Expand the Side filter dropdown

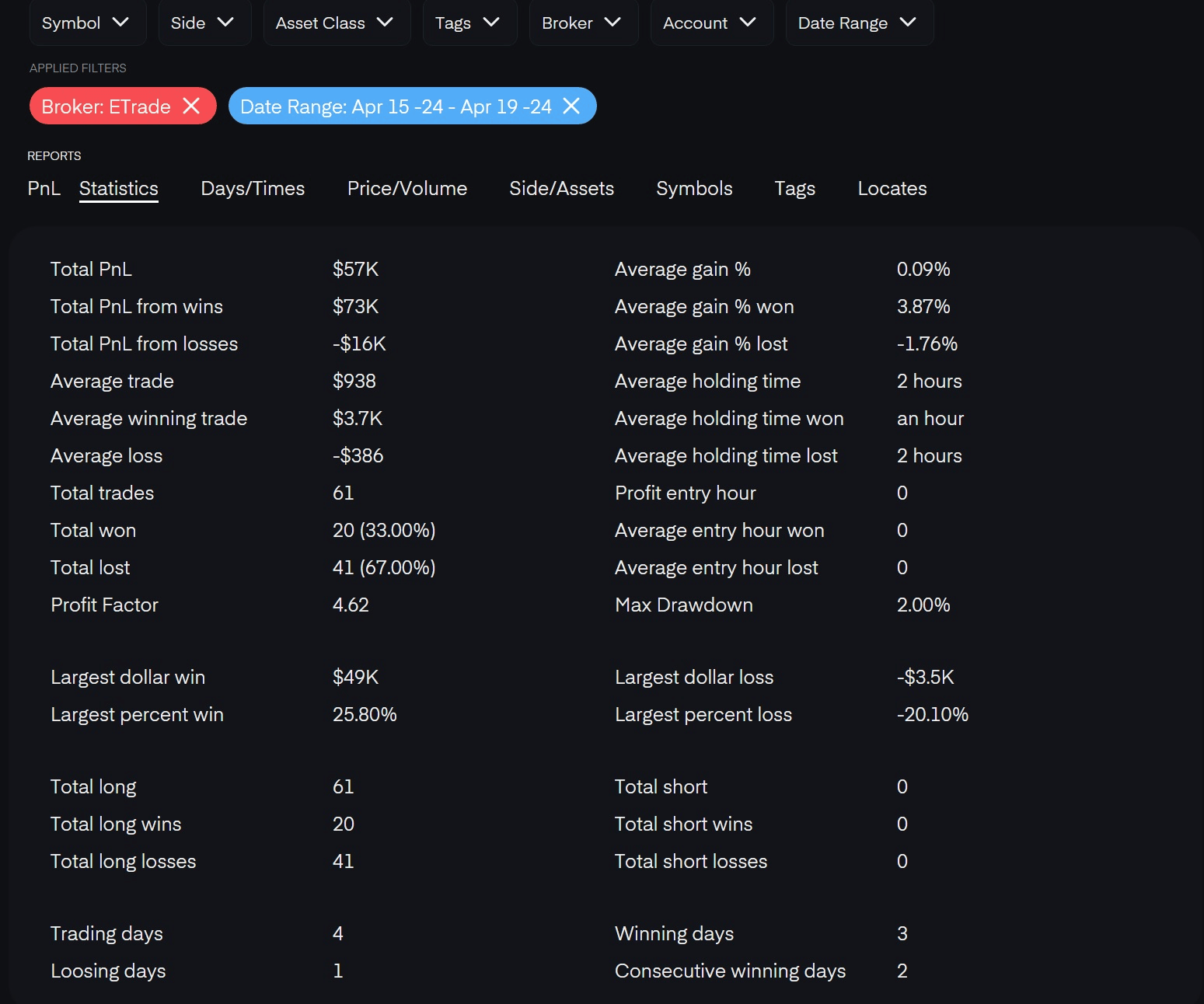(204, 23)
